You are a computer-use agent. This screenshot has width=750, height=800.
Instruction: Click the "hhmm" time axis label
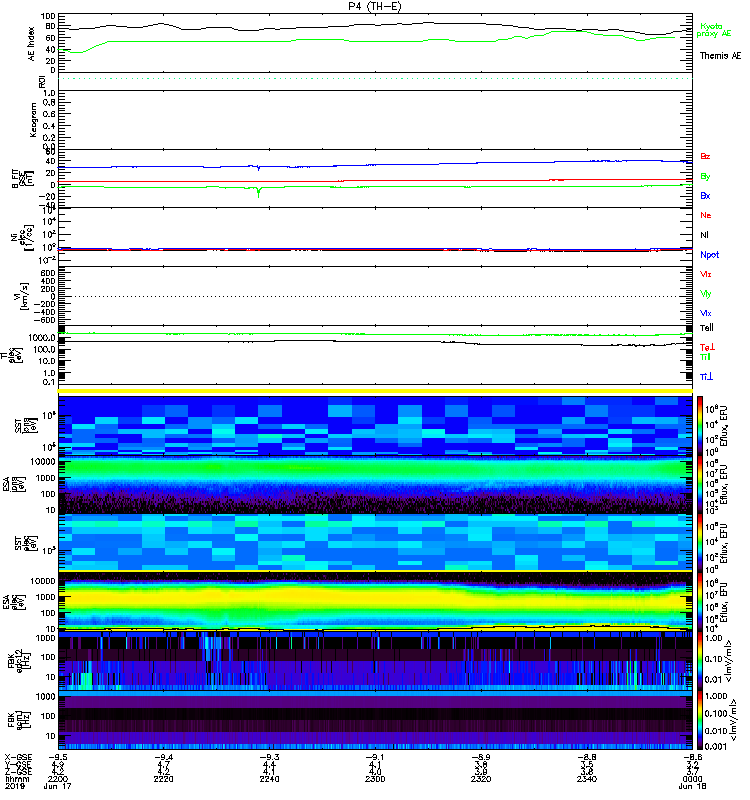17,779
